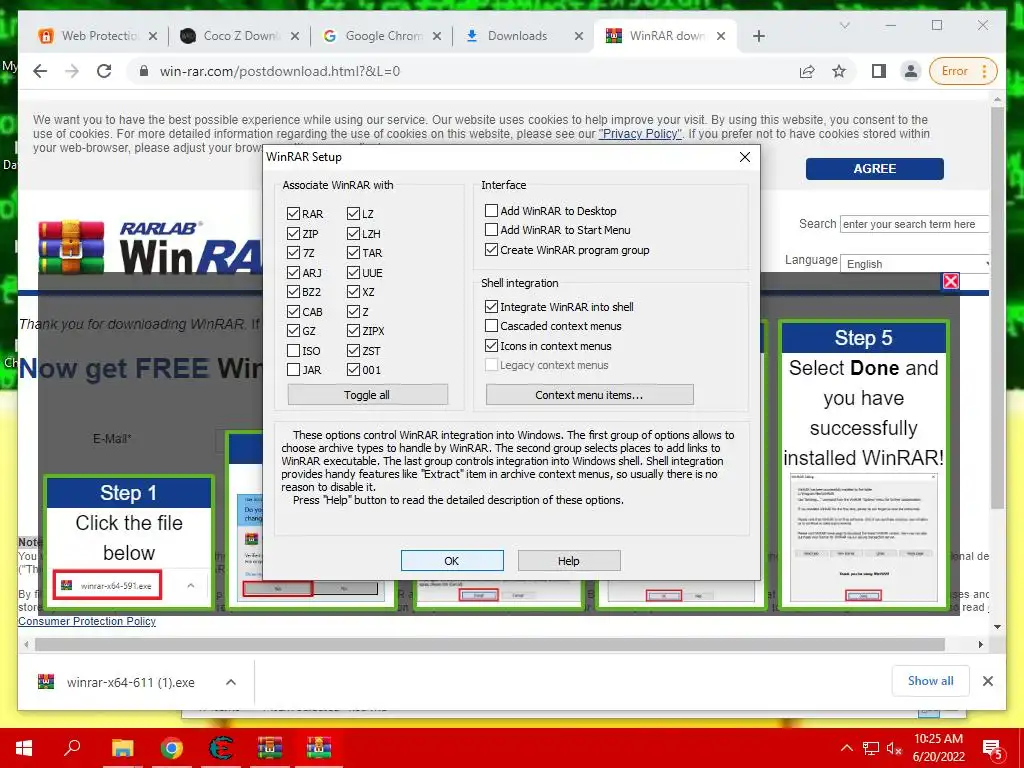
Task: Show all downloads
Action: click(931, 681)
